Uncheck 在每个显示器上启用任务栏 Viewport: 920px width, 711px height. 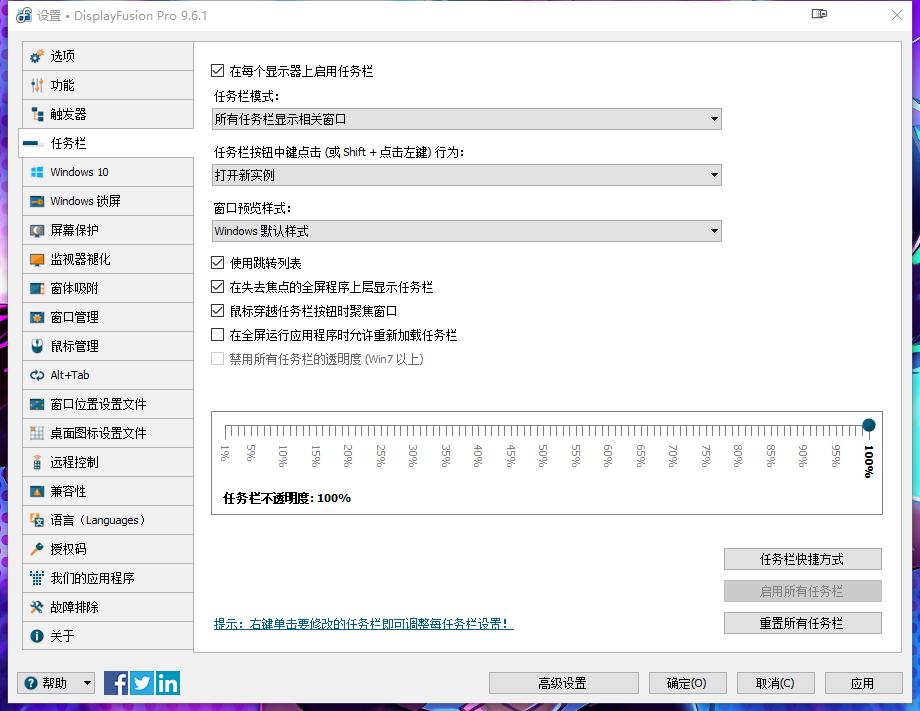216,71
